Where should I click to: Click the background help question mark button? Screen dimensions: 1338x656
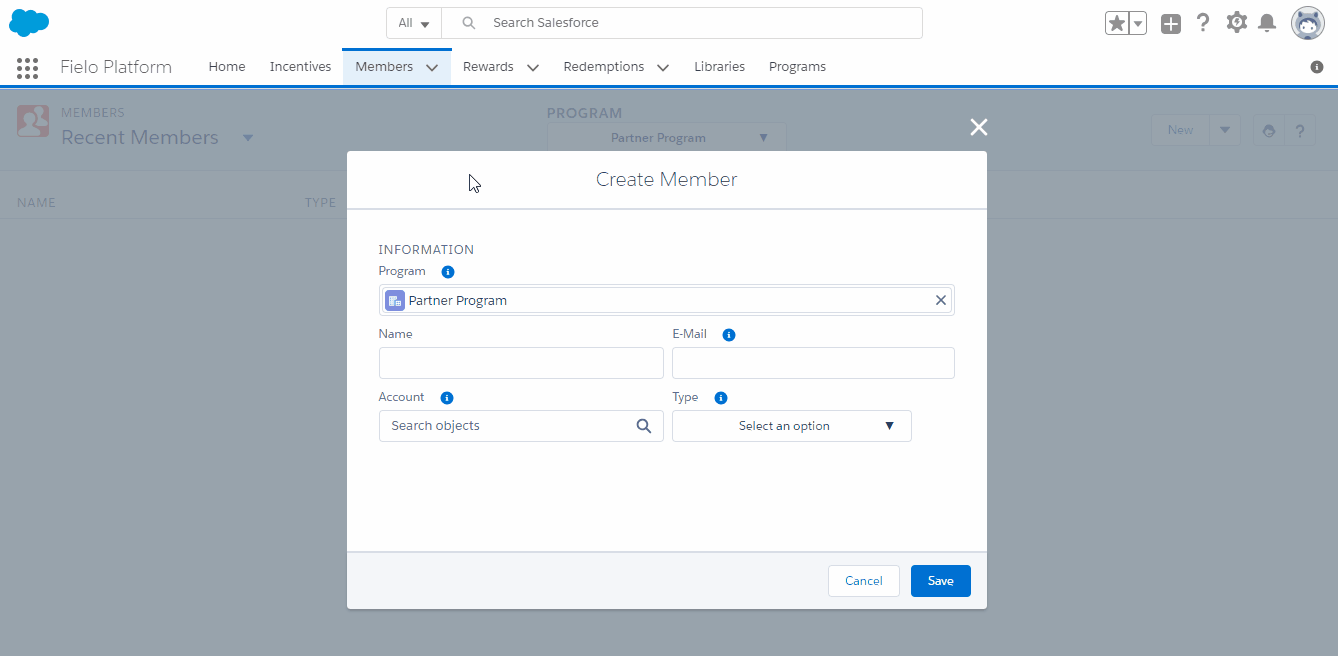[x=1299, y=130]
